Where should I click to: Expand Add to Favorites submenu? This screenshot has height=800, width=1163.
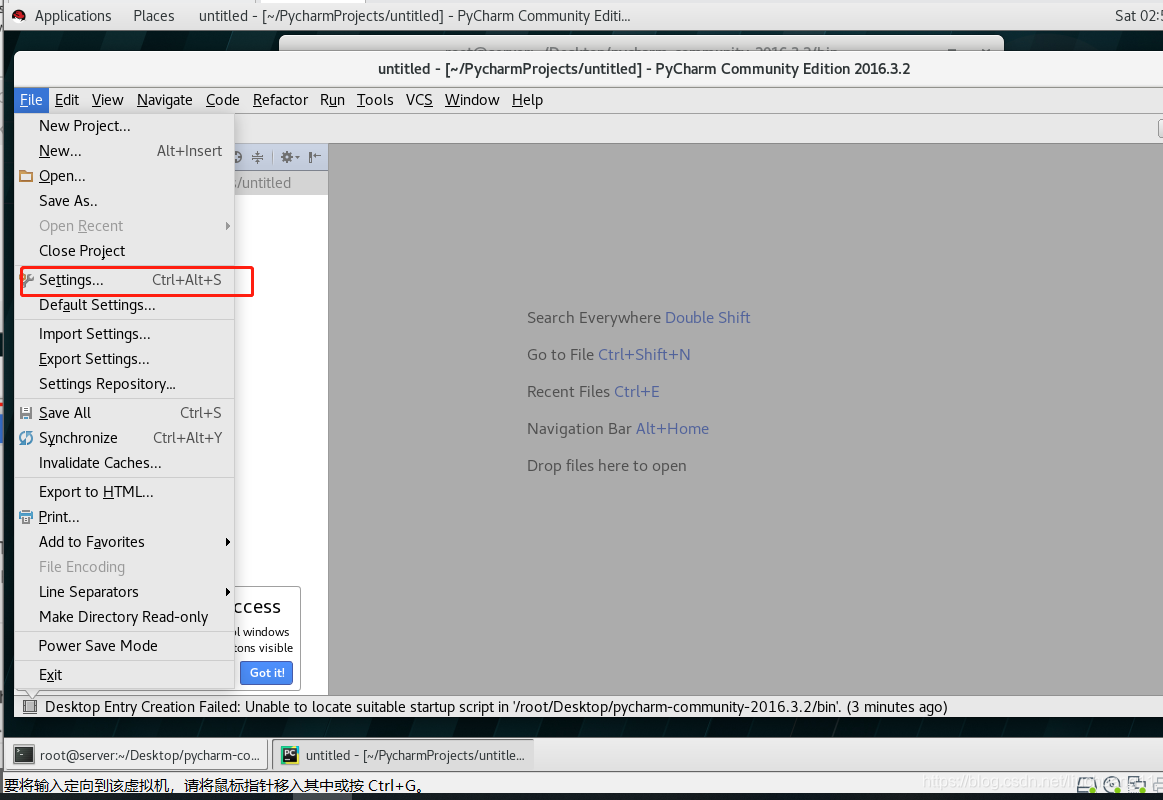click(x=125, y=542)
